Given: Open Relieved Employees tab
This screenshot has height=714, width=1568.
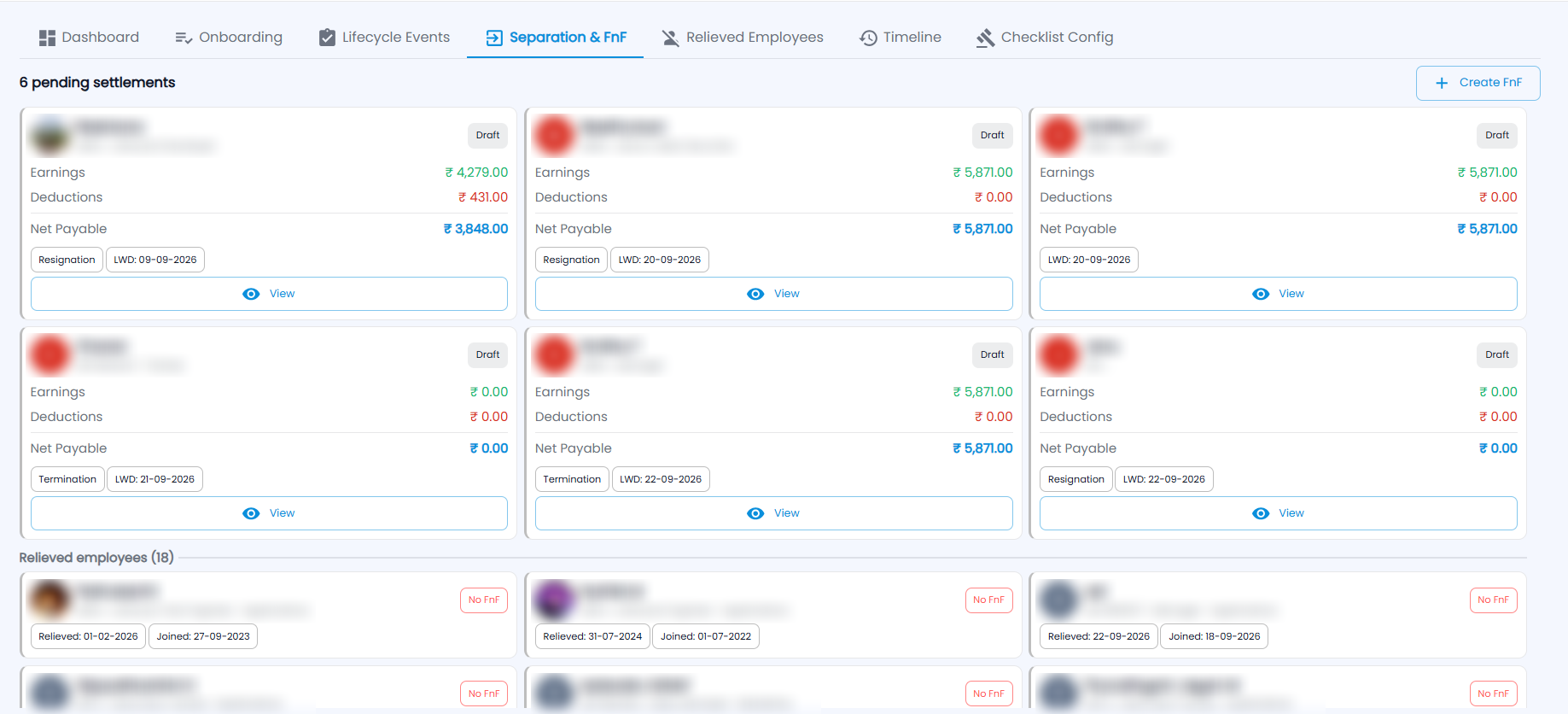Looking at the screenshot, I should coord(743,38).
